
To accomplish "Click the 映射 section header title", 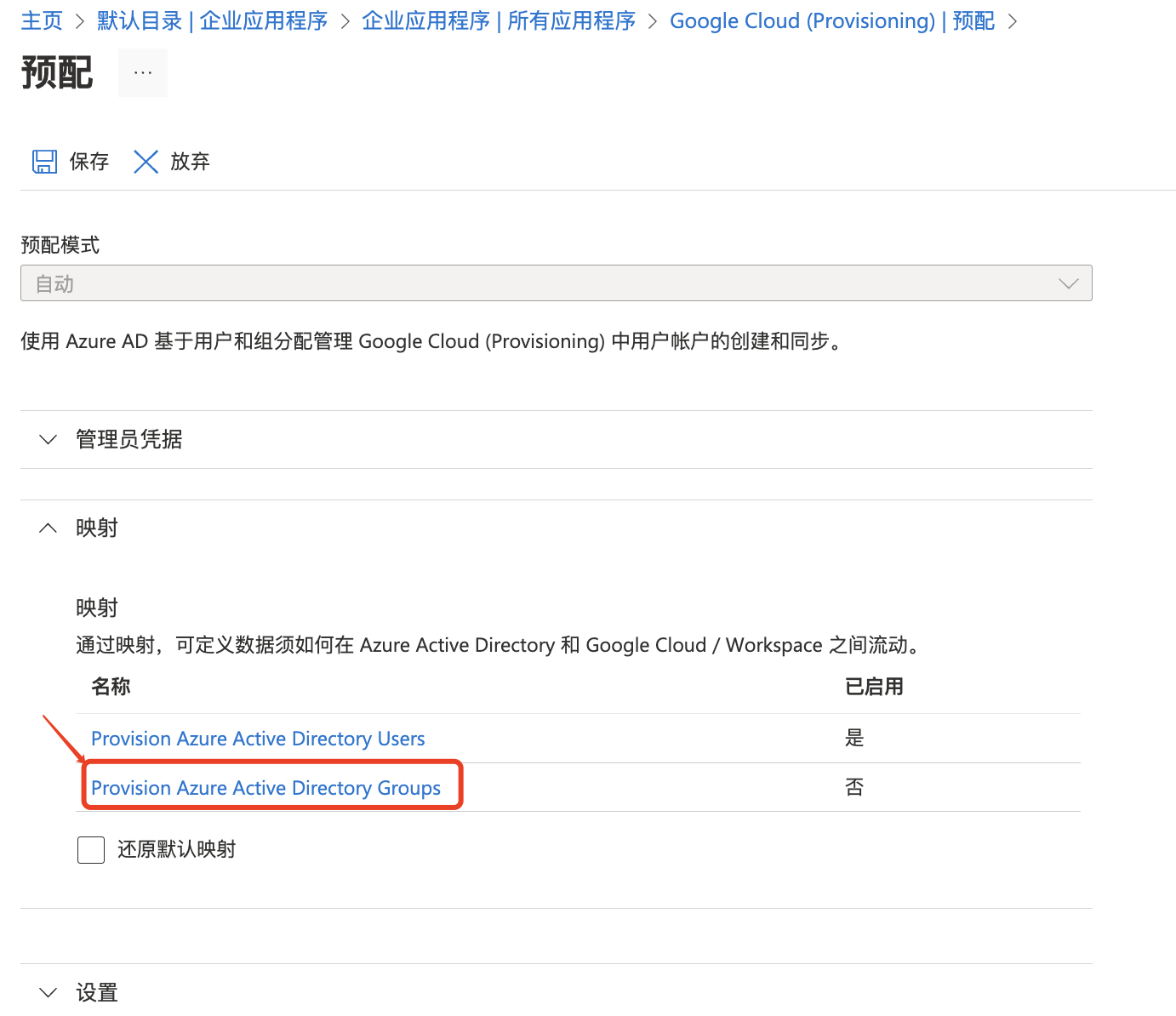I will 97,528.
